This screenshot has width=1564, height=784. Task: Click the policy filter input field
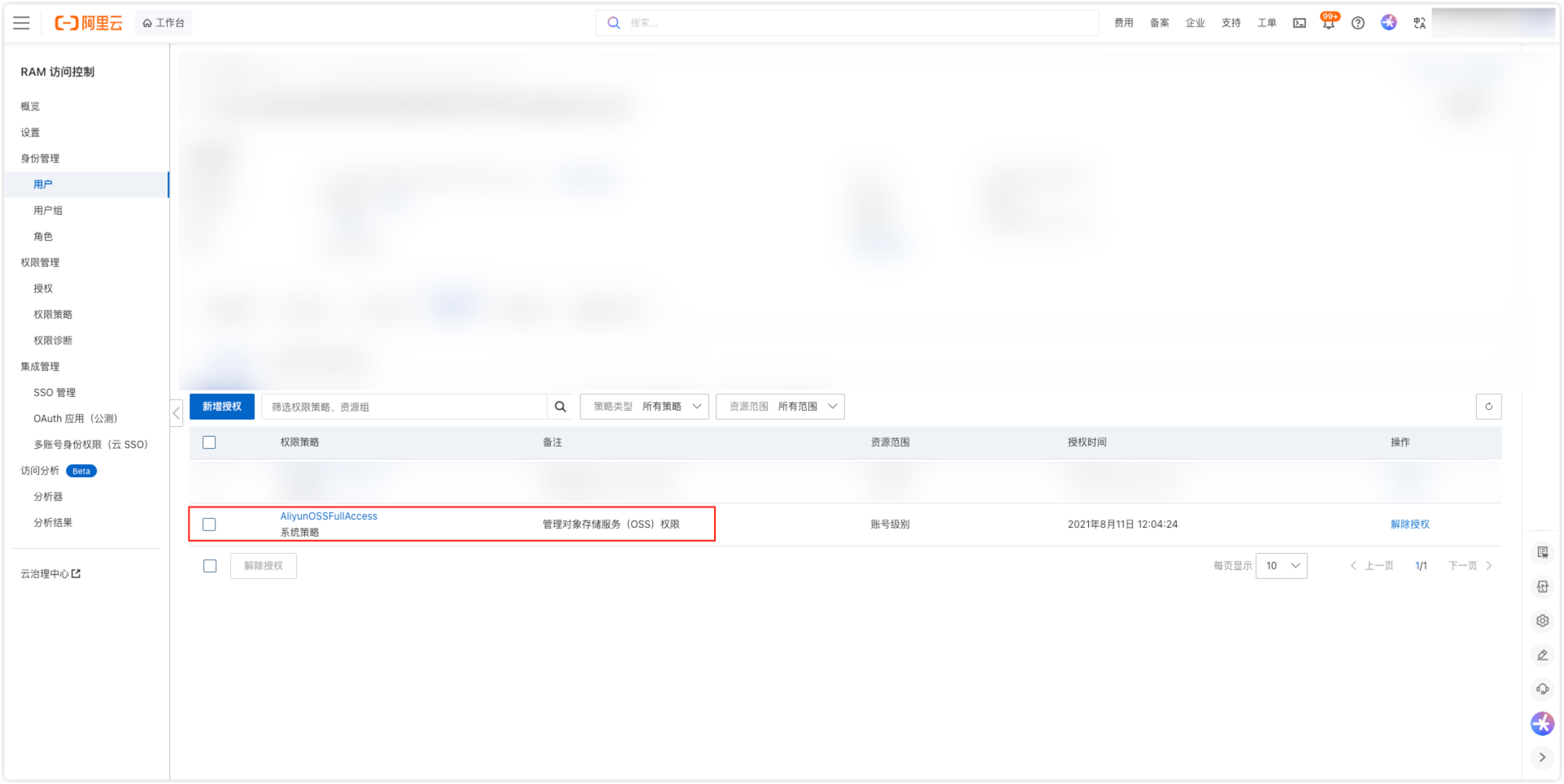click(x=404, y=407)
